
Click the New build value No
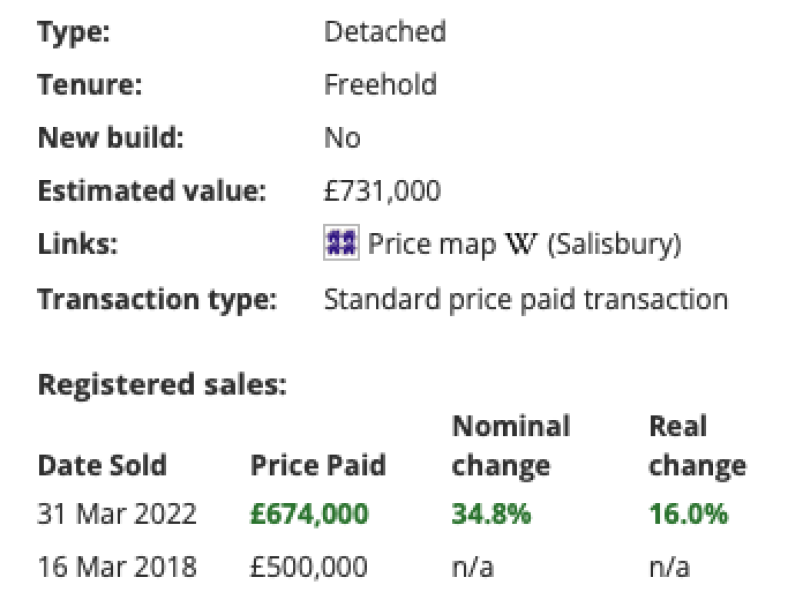[x=342, y=138]
